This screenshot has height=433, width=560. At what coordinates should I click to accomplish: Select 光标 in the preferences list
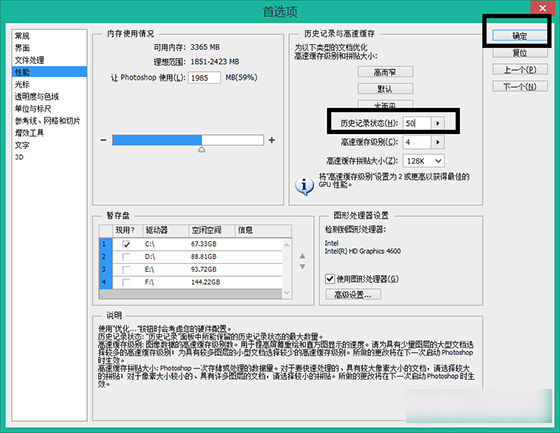(x=22, y=84)
